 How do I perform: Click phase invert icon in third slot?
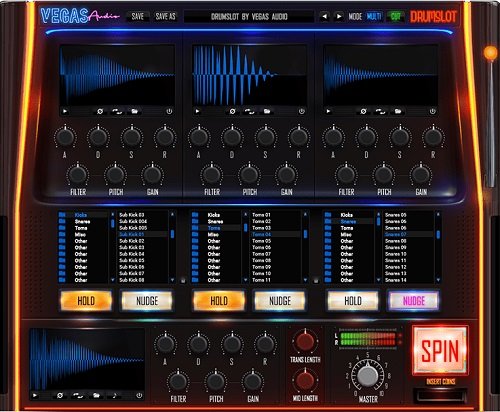click(363, 111)
